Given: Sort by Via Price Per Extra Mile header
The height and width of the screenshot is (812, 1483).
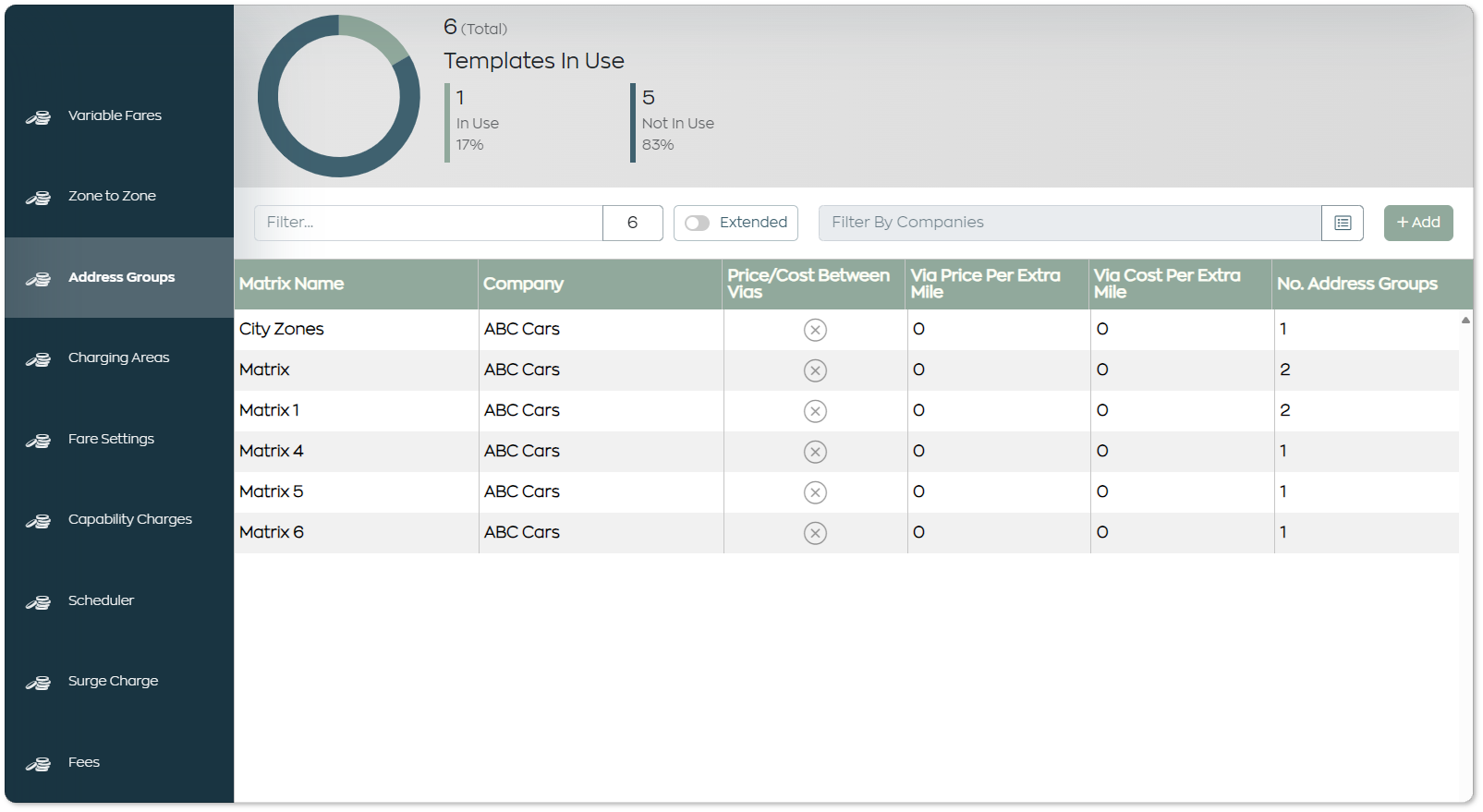Looking at the screenshot, I should (998, 284).
